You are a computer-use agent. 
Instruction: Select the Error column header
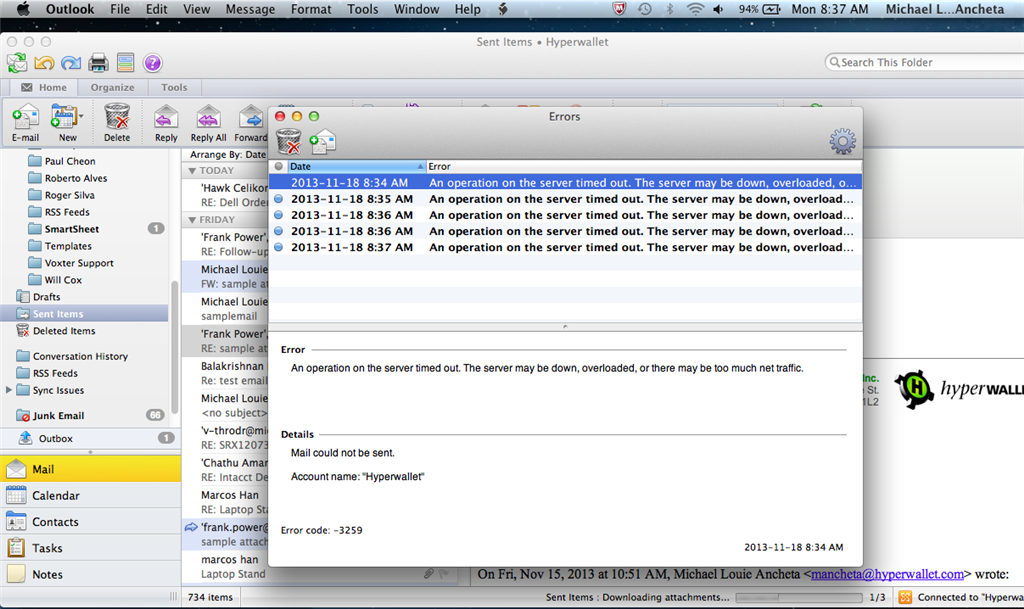click(x=644, y=166)
